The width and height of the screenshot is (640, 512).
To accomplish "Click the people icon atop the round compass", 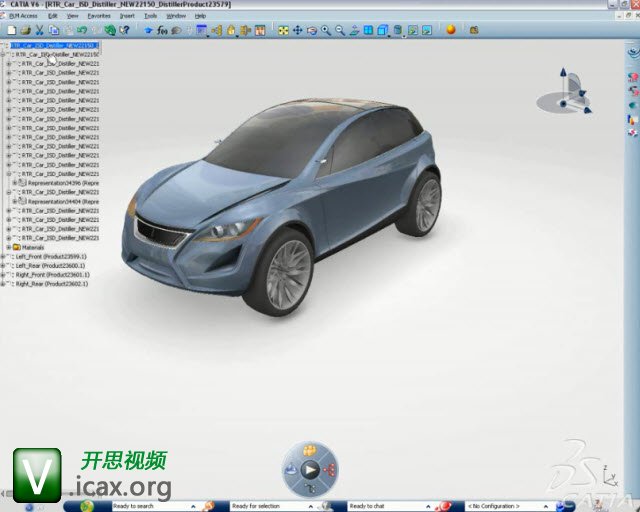I will (310, 450).
